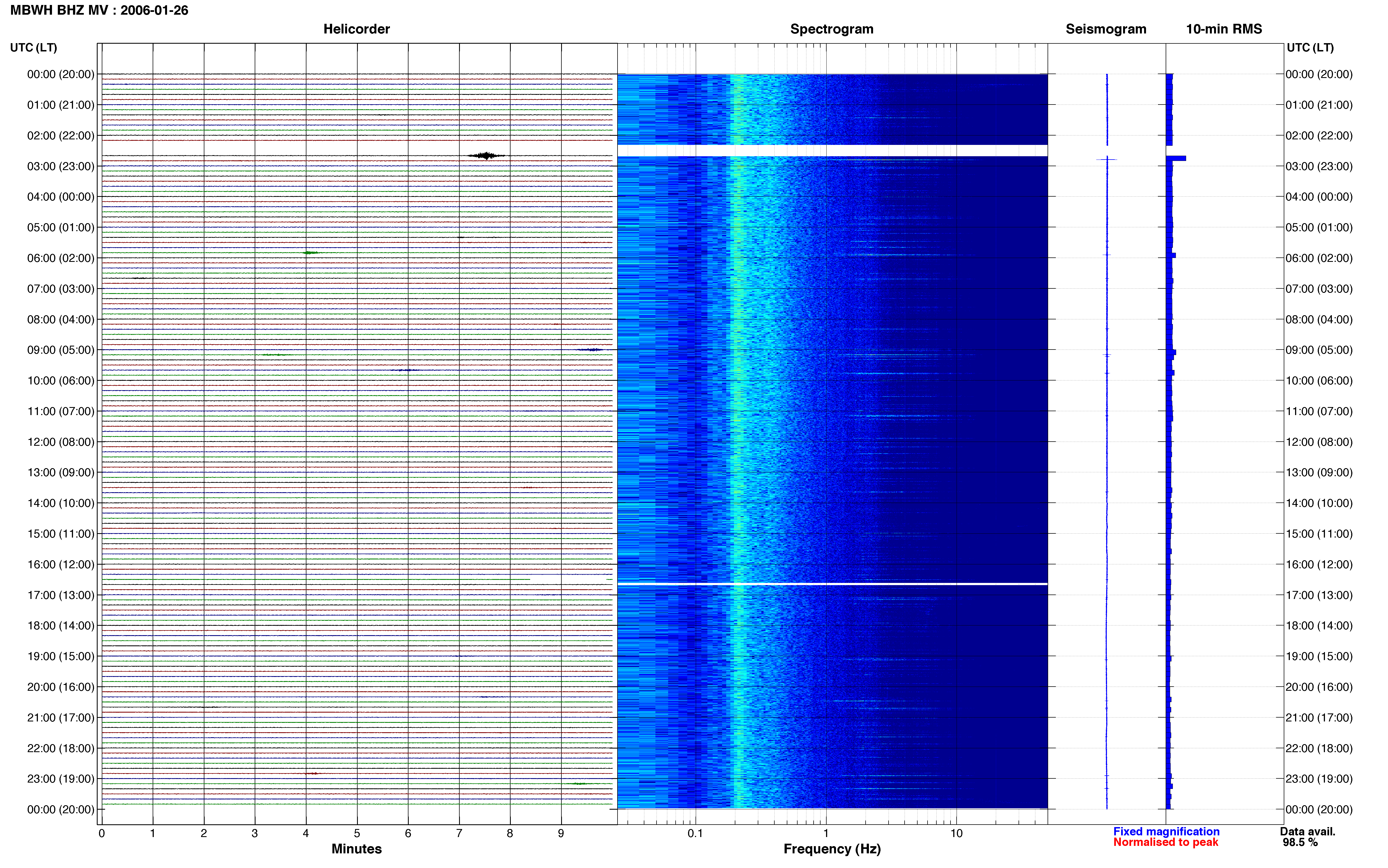
Task: Select the Seismogram panel heading
Action: click(x=1106, y=29)
